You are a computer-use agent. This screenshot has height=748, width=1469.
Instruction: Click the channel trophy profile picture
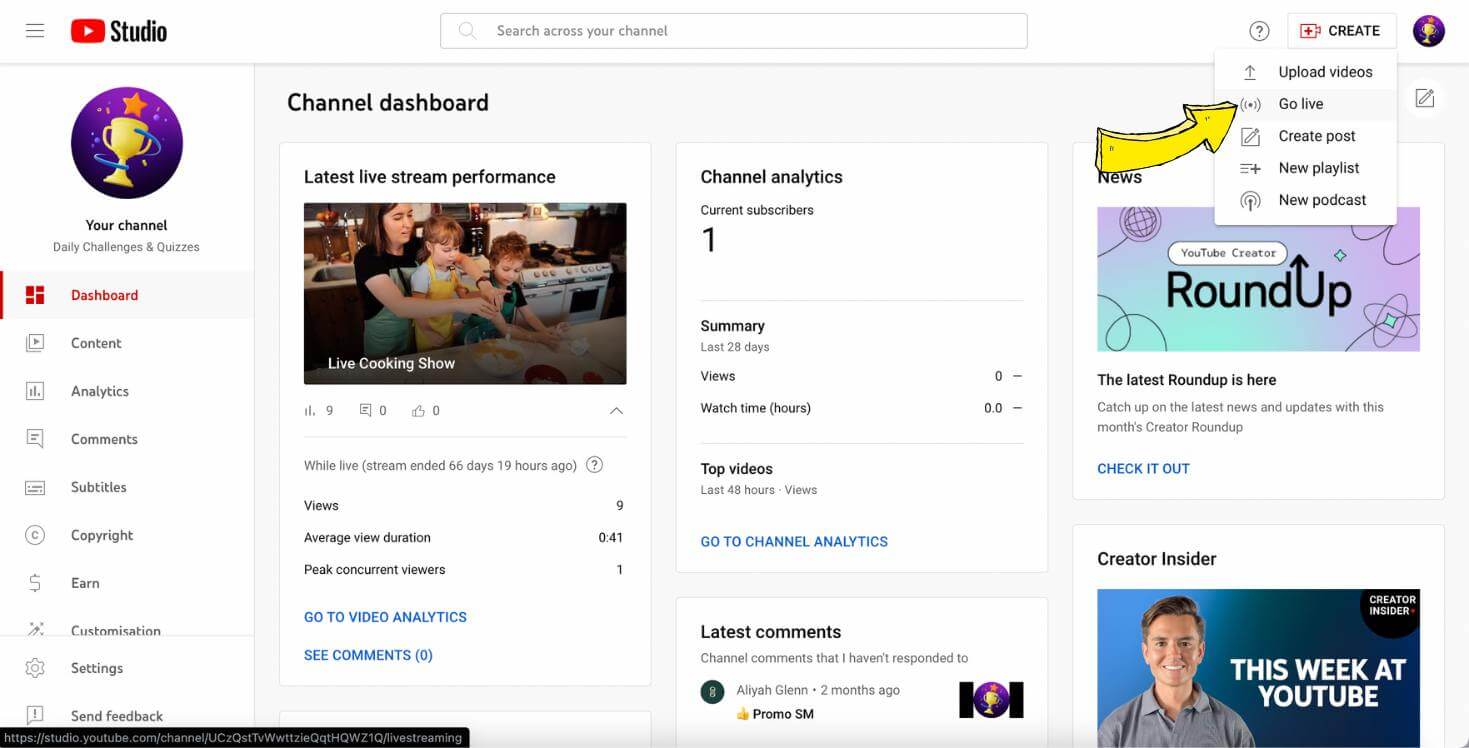point(127,143)
